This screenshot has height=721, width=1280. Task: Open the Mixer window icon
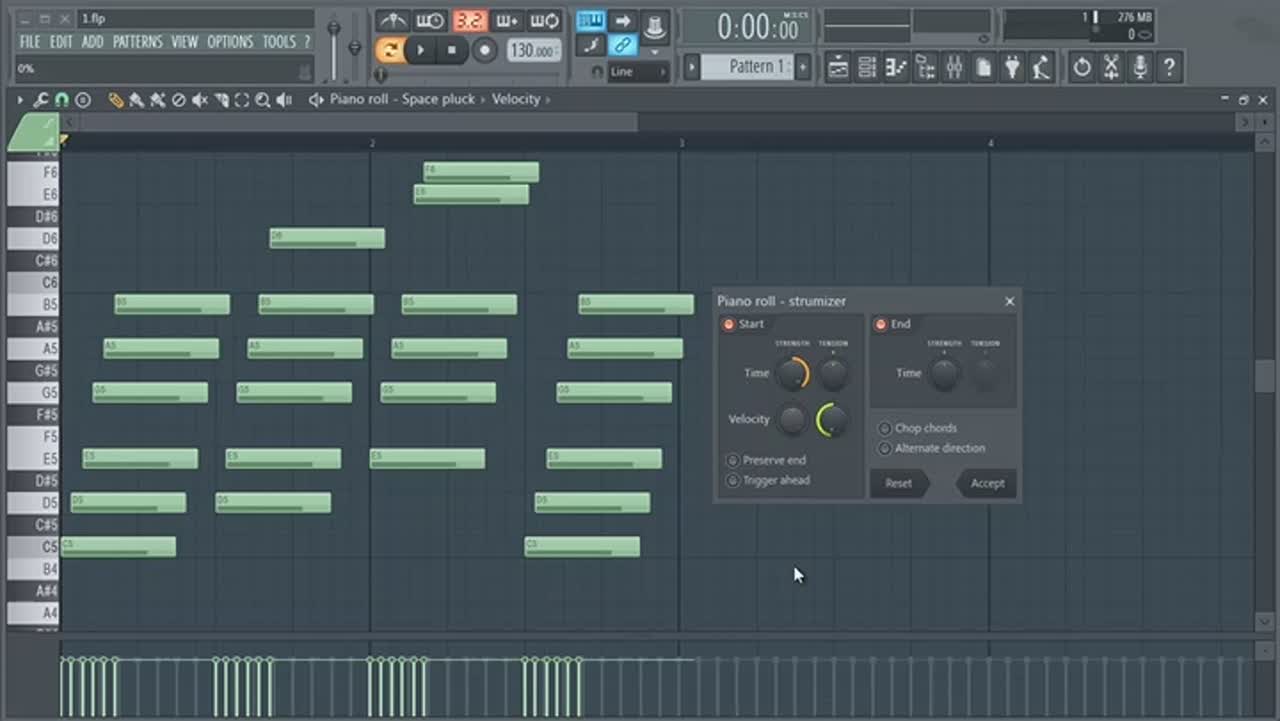pyautogui.click(x=954, y=67)
